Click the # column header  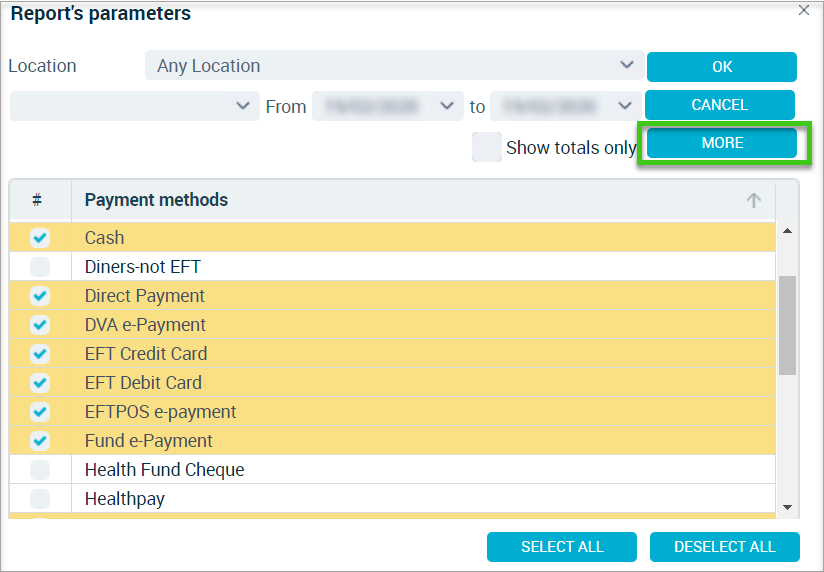(x=37, y=200)
